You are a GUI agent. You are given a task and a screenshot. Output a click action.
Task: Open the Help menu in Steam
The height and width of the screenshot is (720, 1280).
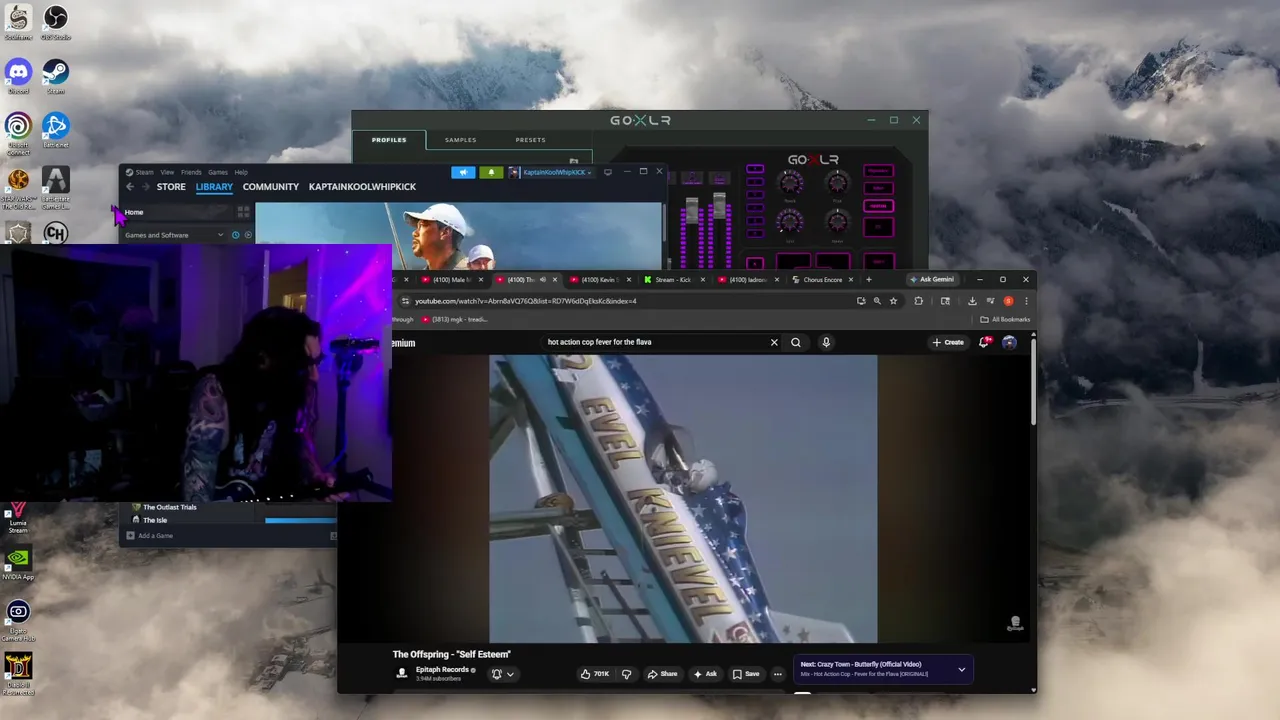pos(241,172)
